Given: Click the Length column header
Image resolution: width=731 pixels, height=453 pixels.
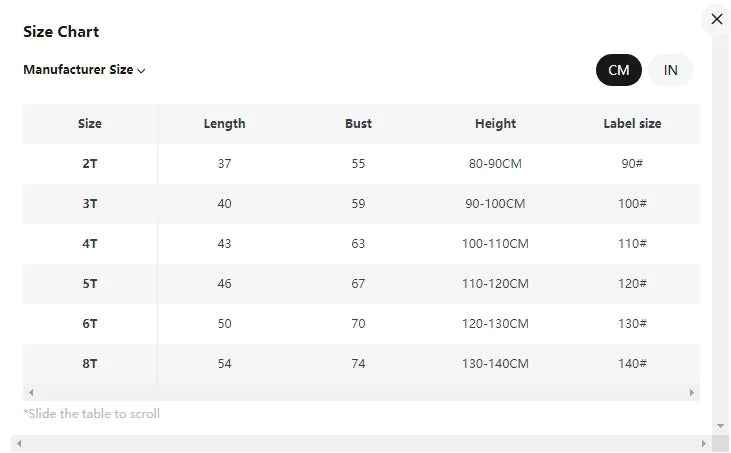Looking at the screenshot, I should pyautogui.click(x=224, y=124).
